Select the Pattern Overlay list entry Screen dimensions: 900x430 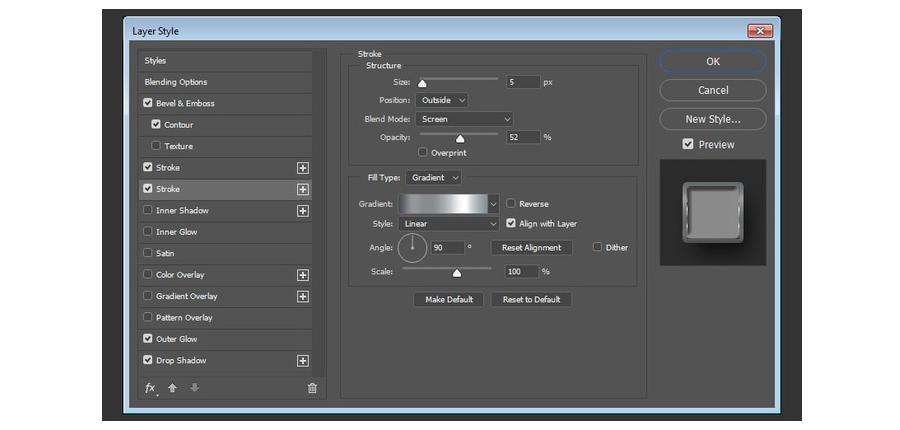click(x=184, y=318)
